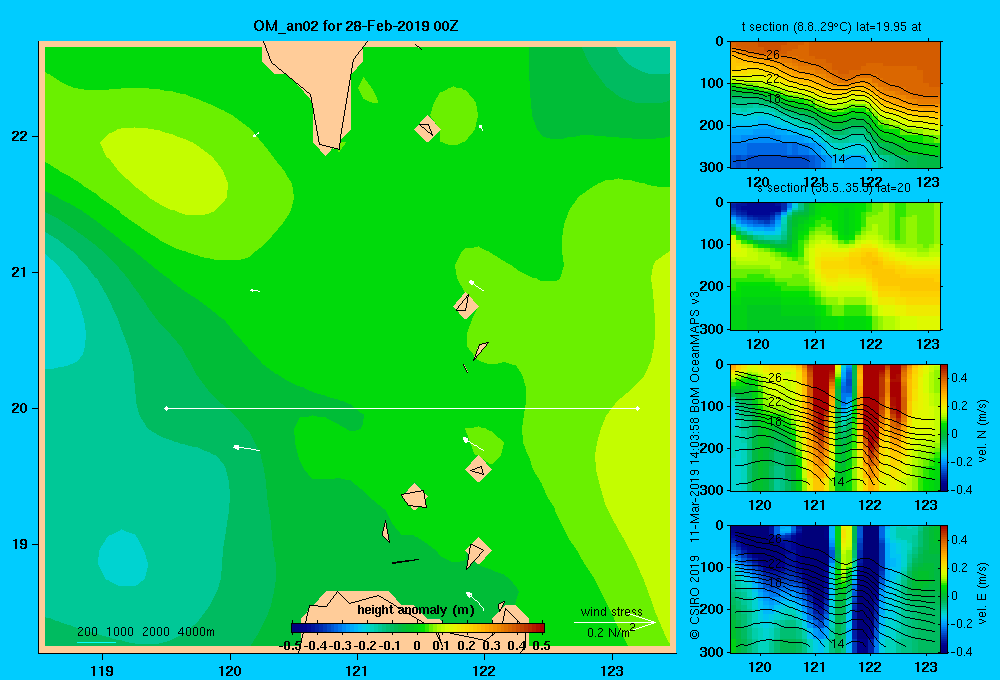Click the vel. N color scale bar
This screenshot has height=680, width=1000.
pos(945,427)
